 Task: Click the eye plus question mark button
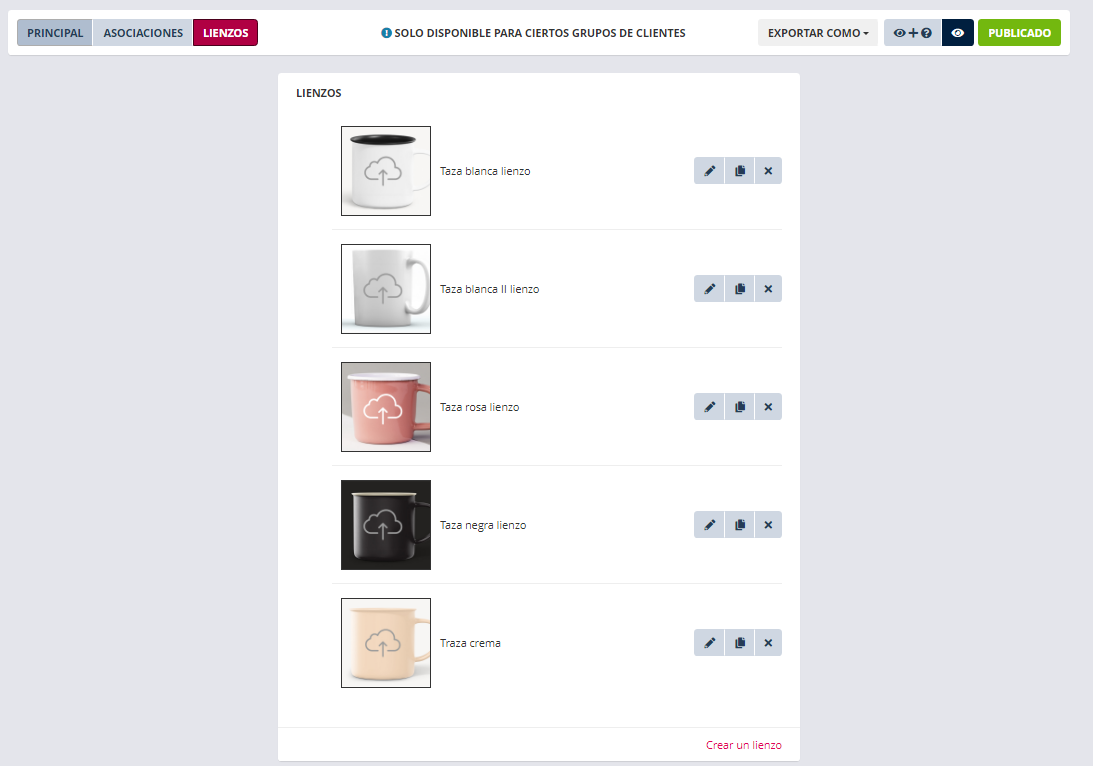tap(912, 33)
